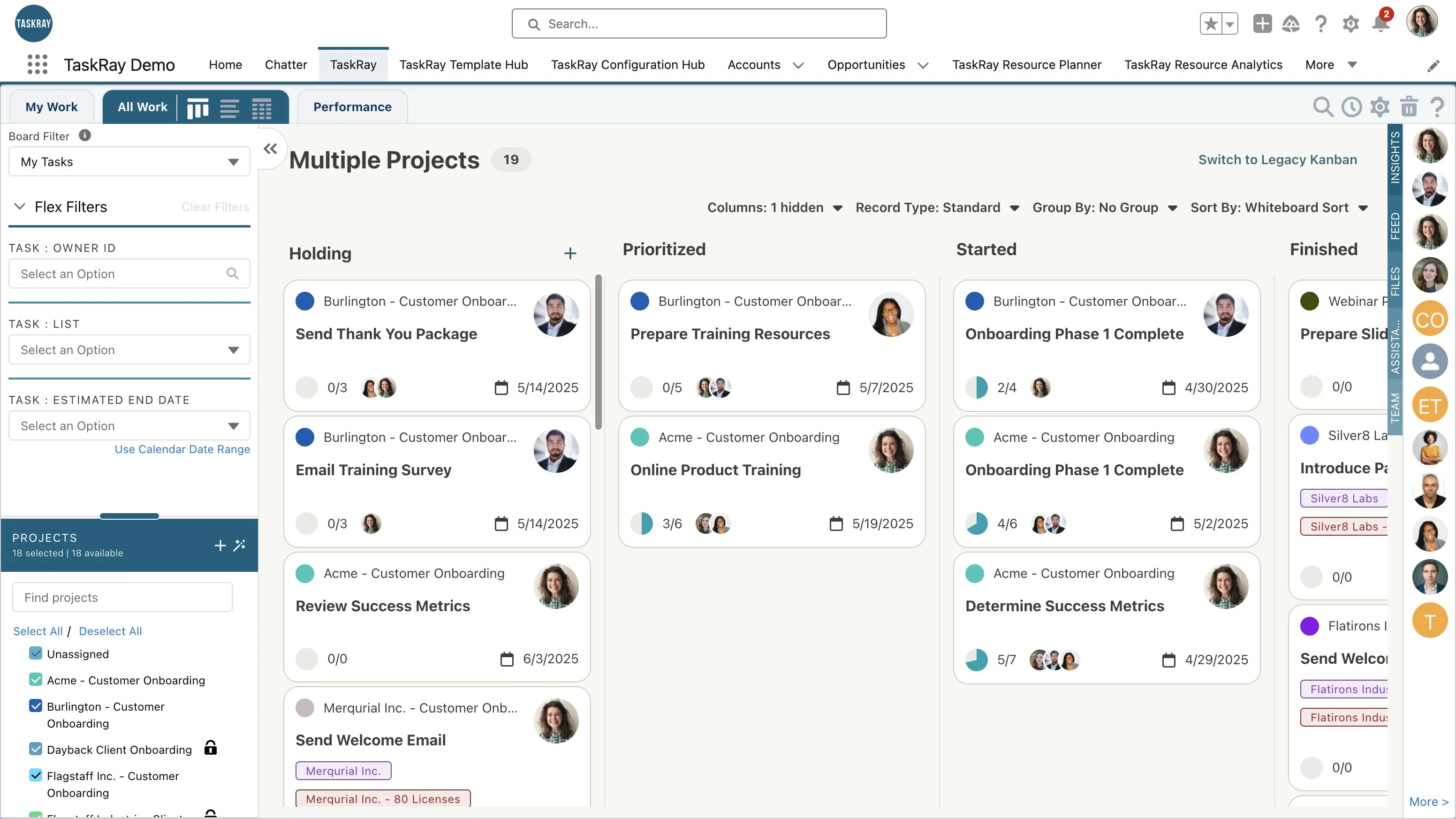Viewport: 1456px width, 819px height.
Task: Open the Performance tab
Action: 352,107
